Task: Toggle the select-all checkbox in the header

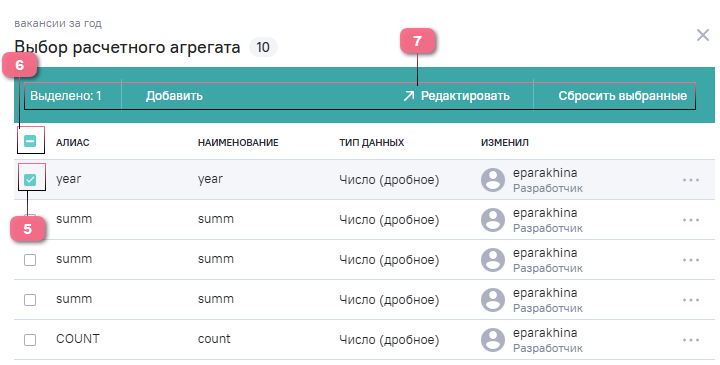Action: (30, 141)
